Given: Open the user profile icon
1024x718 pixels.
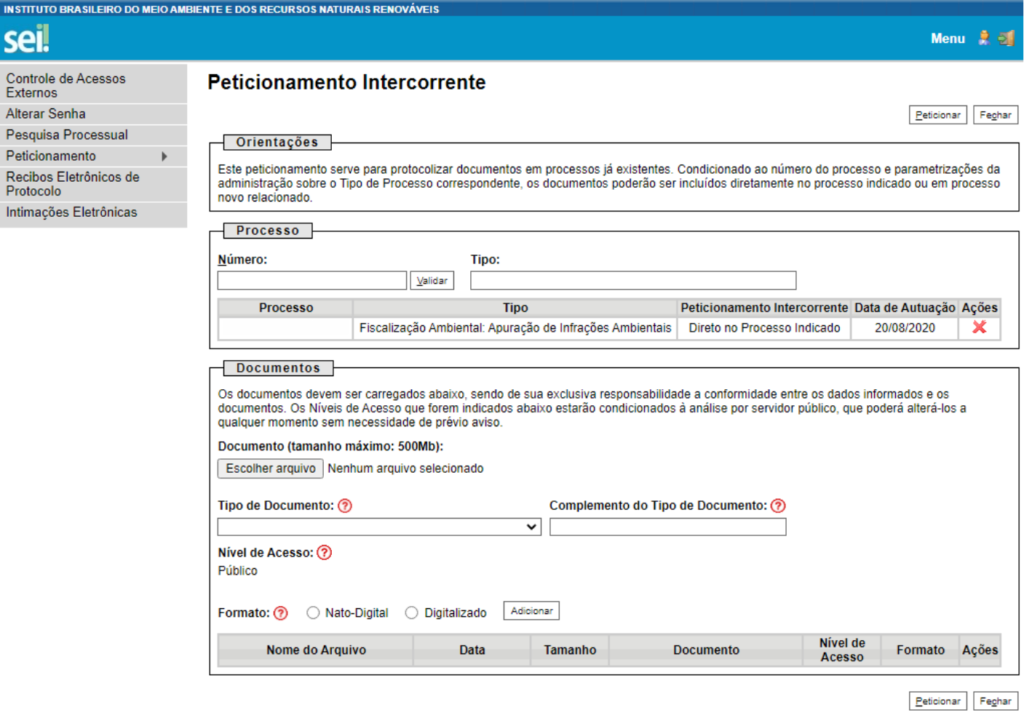Looking at the screenshot, I should 984,38.
